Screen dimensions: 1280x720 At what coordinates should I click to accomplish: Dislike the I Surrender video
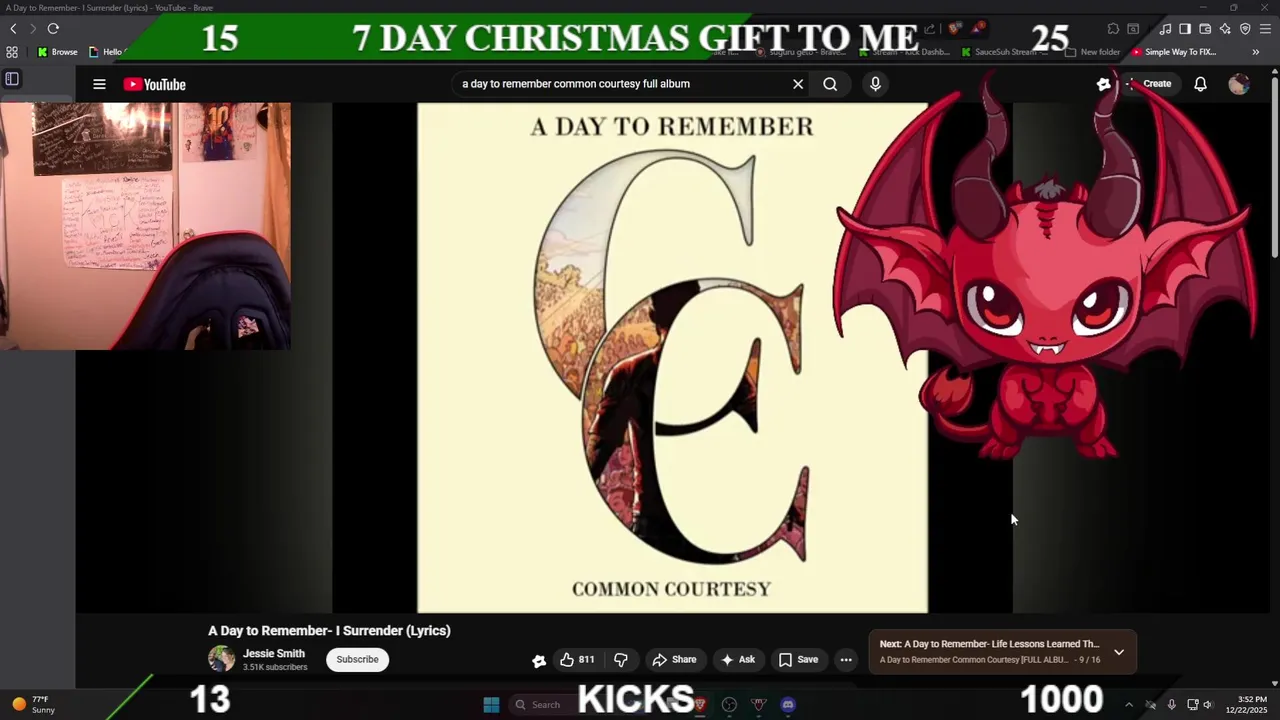tap(621, 659)
